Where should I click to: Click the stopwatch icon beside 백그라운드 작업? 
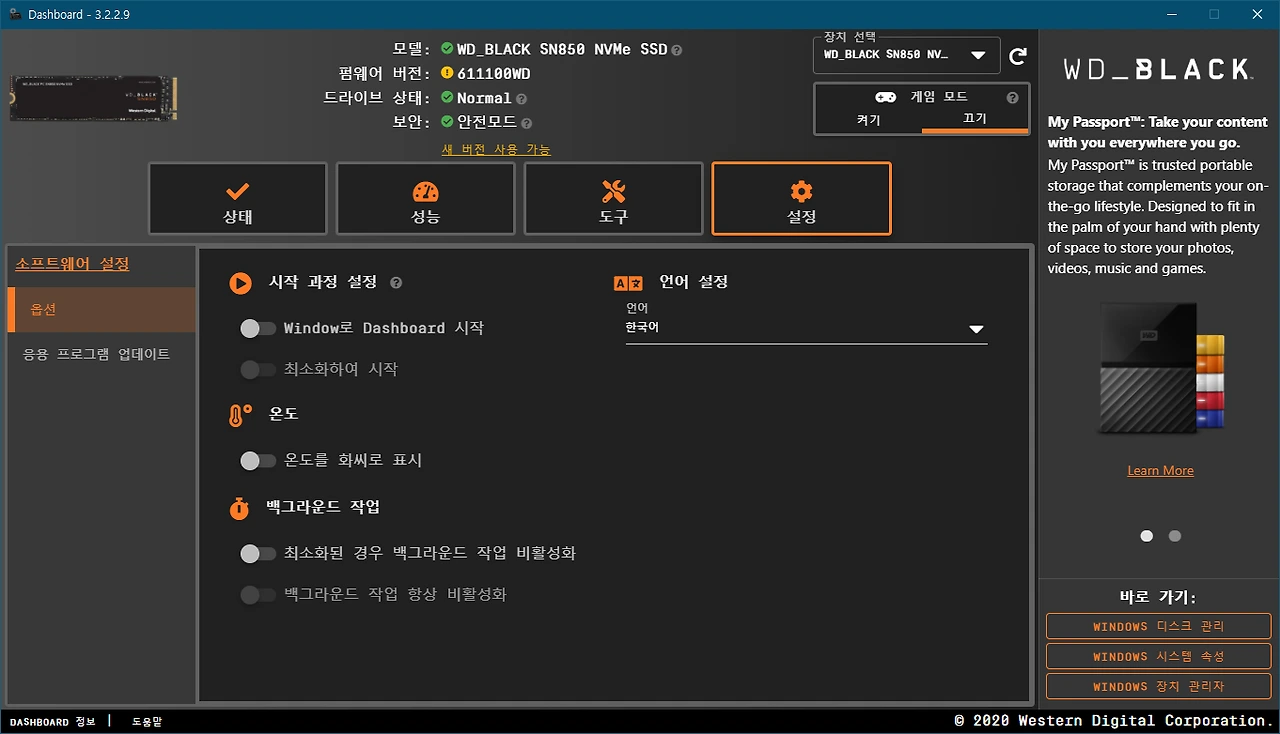[x=238, y=508]
